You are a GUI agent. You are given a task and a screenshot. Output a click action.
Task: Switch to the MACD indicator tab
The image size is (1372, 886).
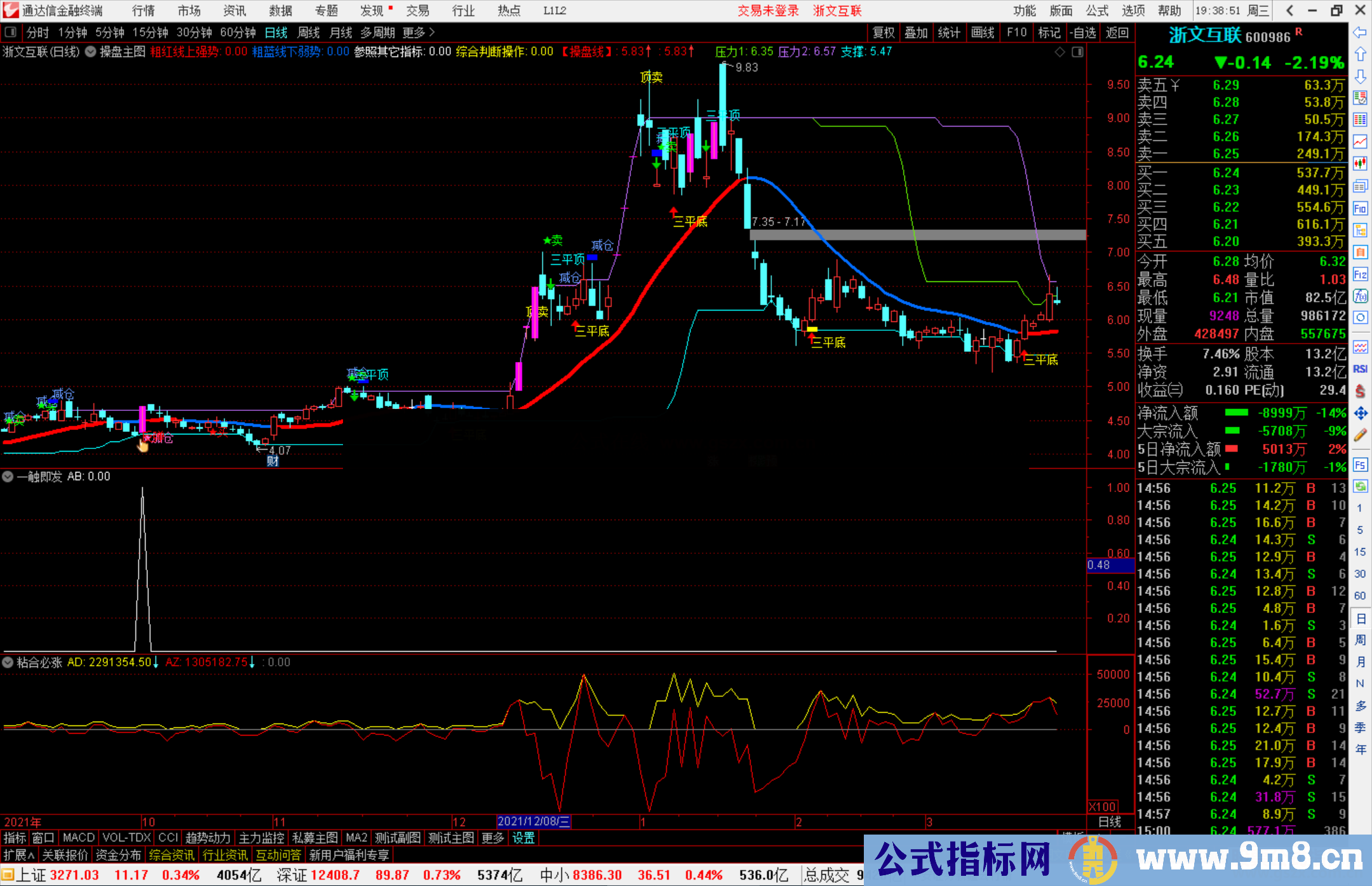tap(78, 838)
